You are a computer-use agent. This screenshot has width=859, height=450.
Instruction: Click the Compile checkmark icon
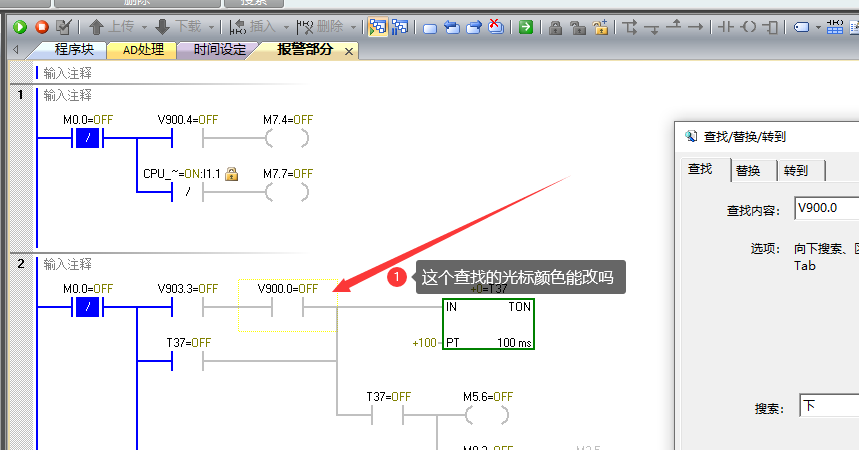tap(64, 27)
